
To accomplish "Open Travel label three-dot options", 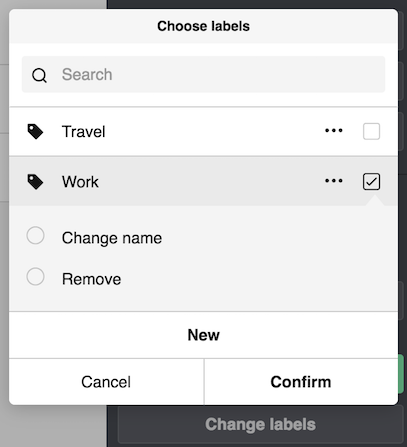I will [x=334, y=130].
